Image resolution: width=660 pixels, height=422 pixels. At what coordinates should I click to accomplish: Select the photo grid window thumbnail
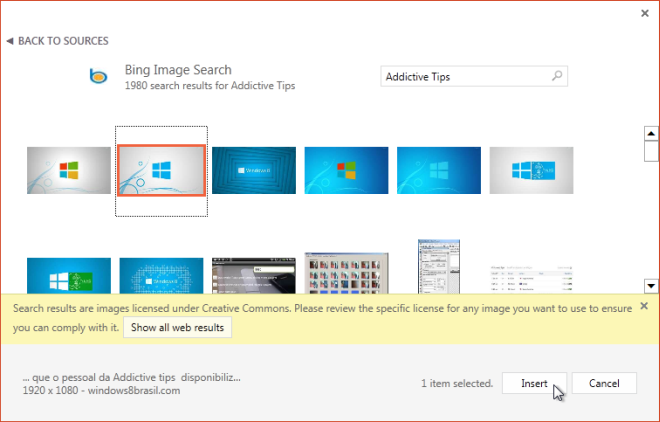pyautogui.click(x=346, y=273)
